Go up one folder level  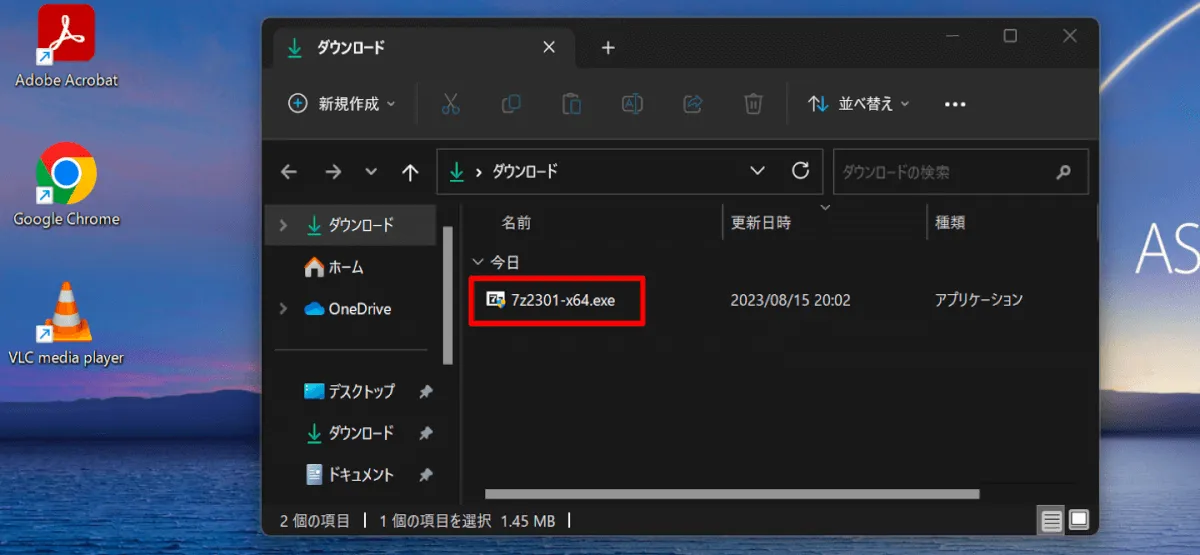[x=410, y=172]
